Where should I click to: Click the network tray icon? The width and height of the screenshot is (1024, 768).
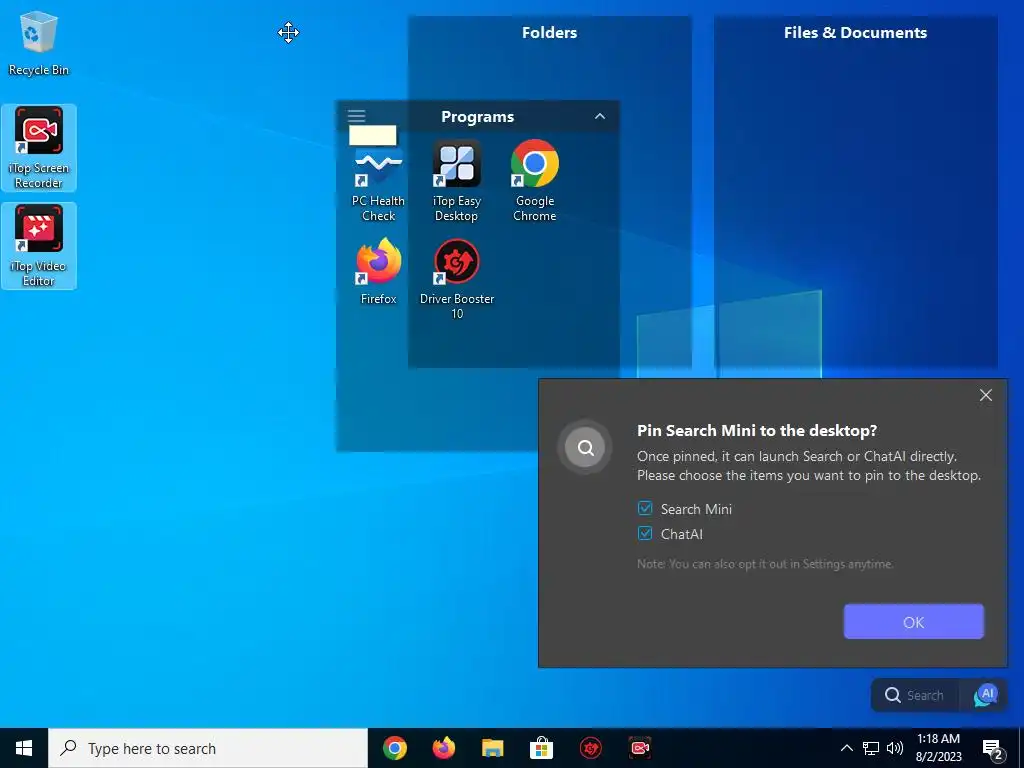[871, 748]
